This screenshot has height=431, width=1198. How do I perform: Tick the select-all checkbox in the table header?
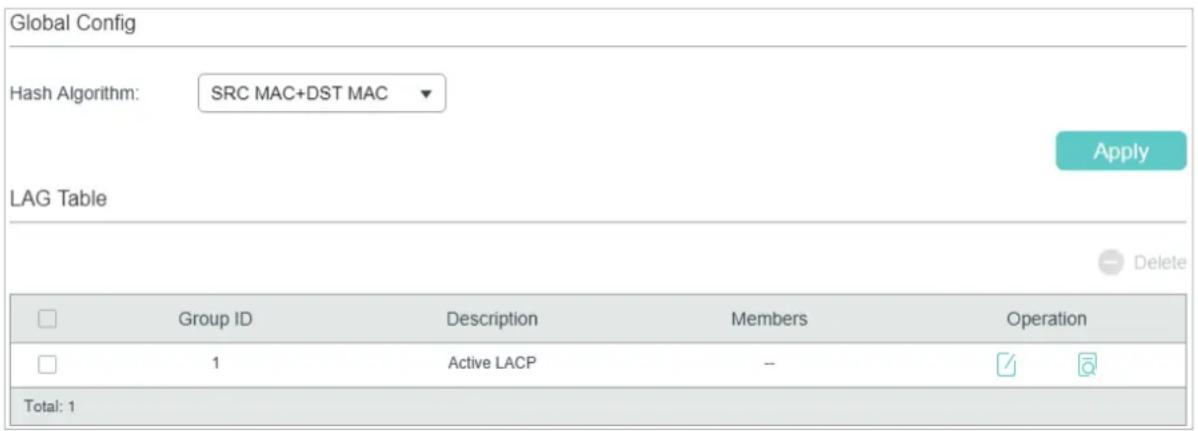tap(47, 319)
